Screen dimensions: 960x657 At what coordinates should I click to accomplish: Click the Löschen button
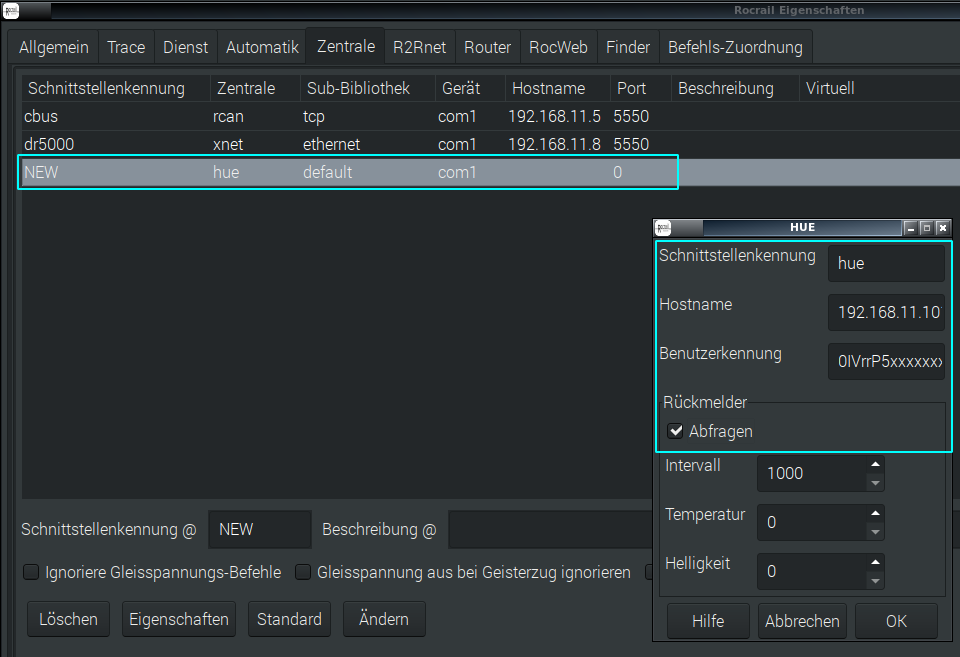(68, 619)
